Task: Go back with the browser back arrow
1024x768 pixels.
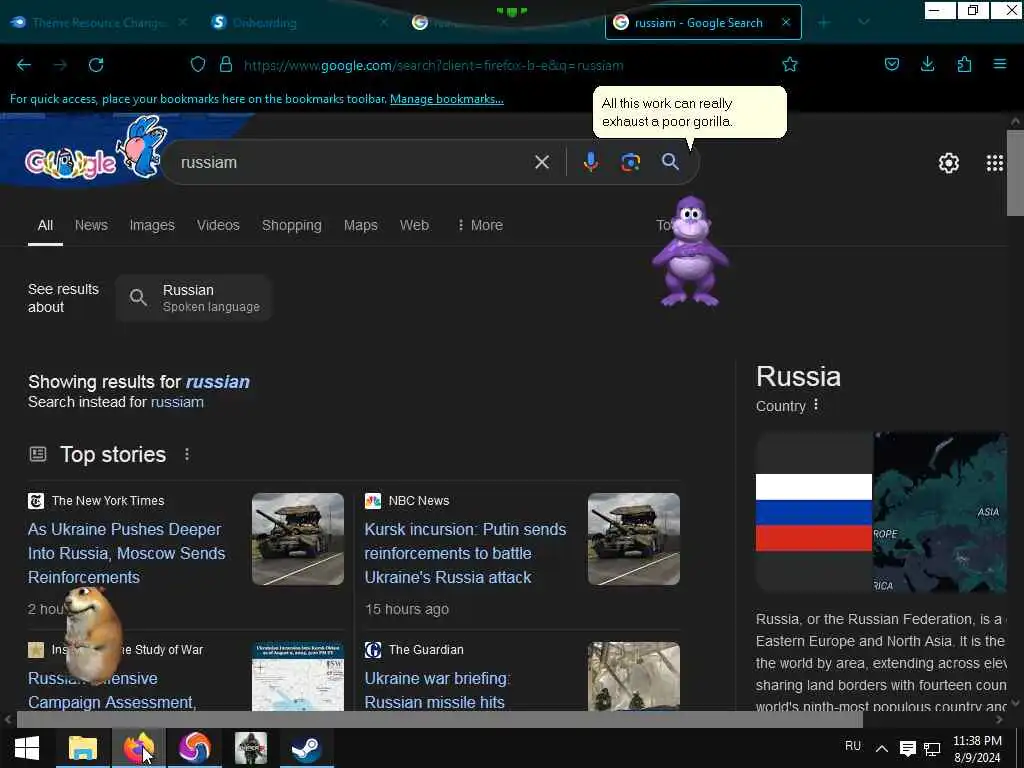Action: tap(24, 65)
